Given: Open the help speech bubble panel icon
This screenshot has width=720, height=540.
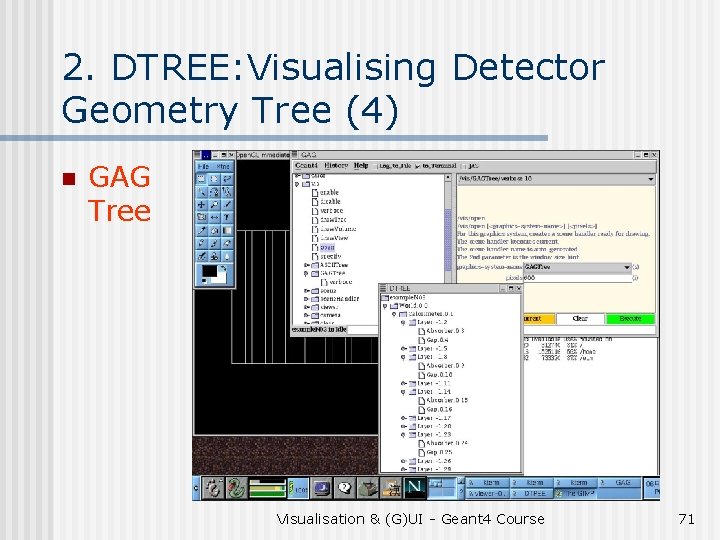Looking at the screenshot, I should (344, 488).
